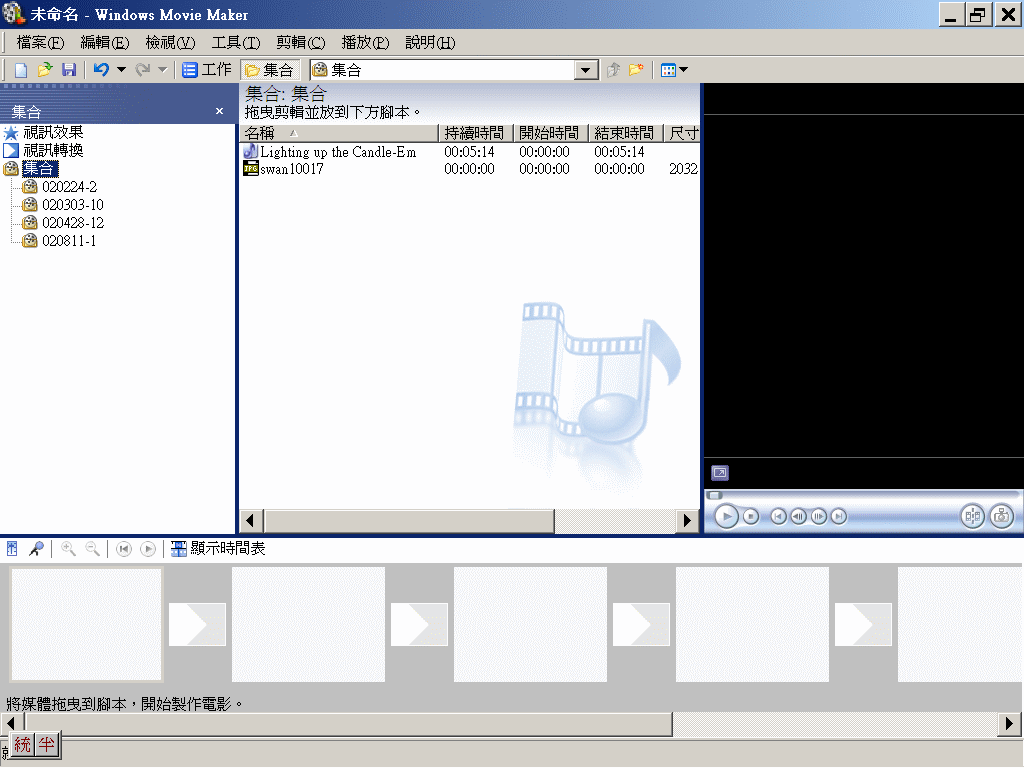
Task: Select the 020303-10 collection
Action: pos(72,205)
